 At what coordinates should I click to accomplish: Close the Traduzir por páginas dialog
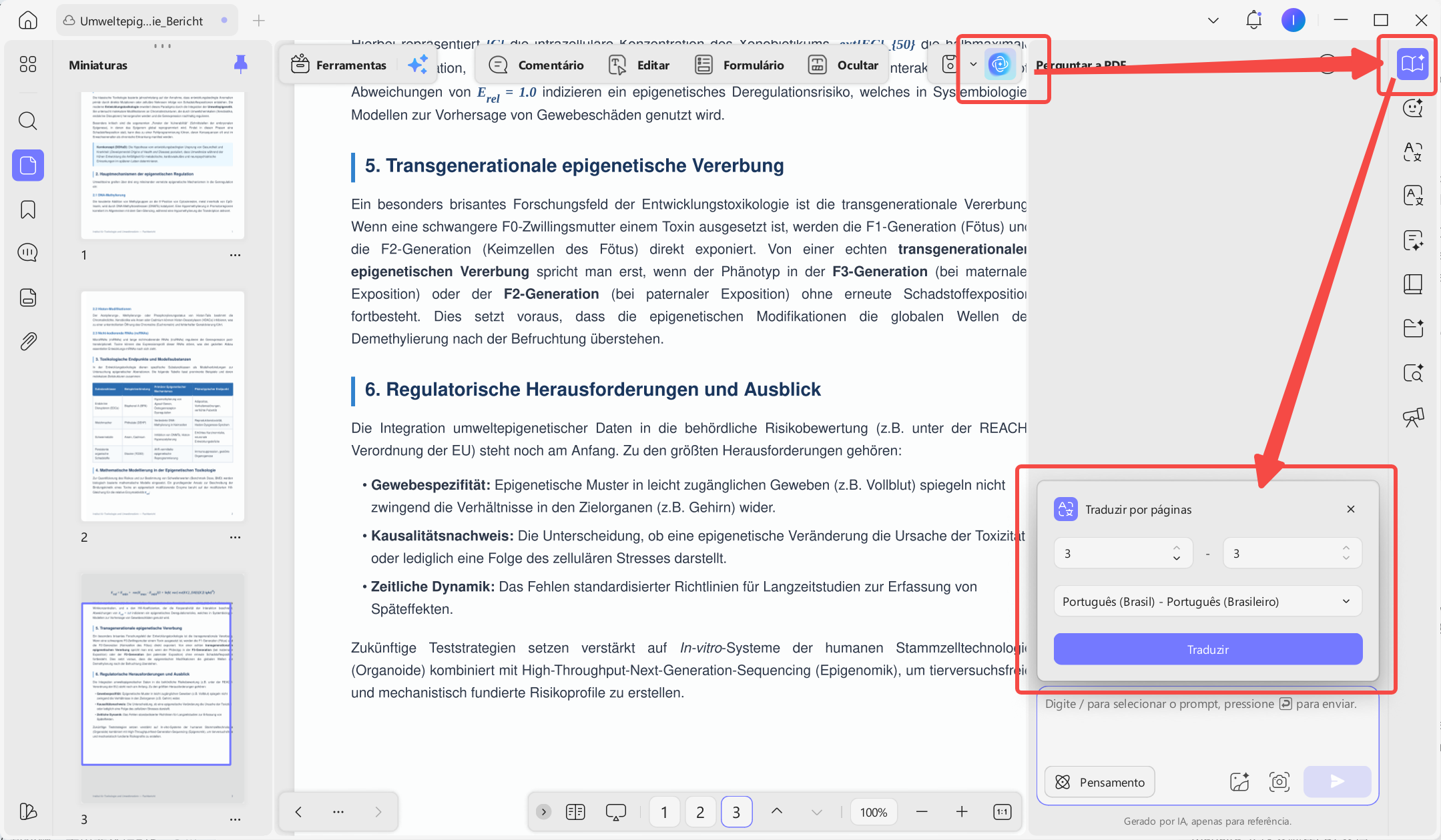coord(1351,509)
